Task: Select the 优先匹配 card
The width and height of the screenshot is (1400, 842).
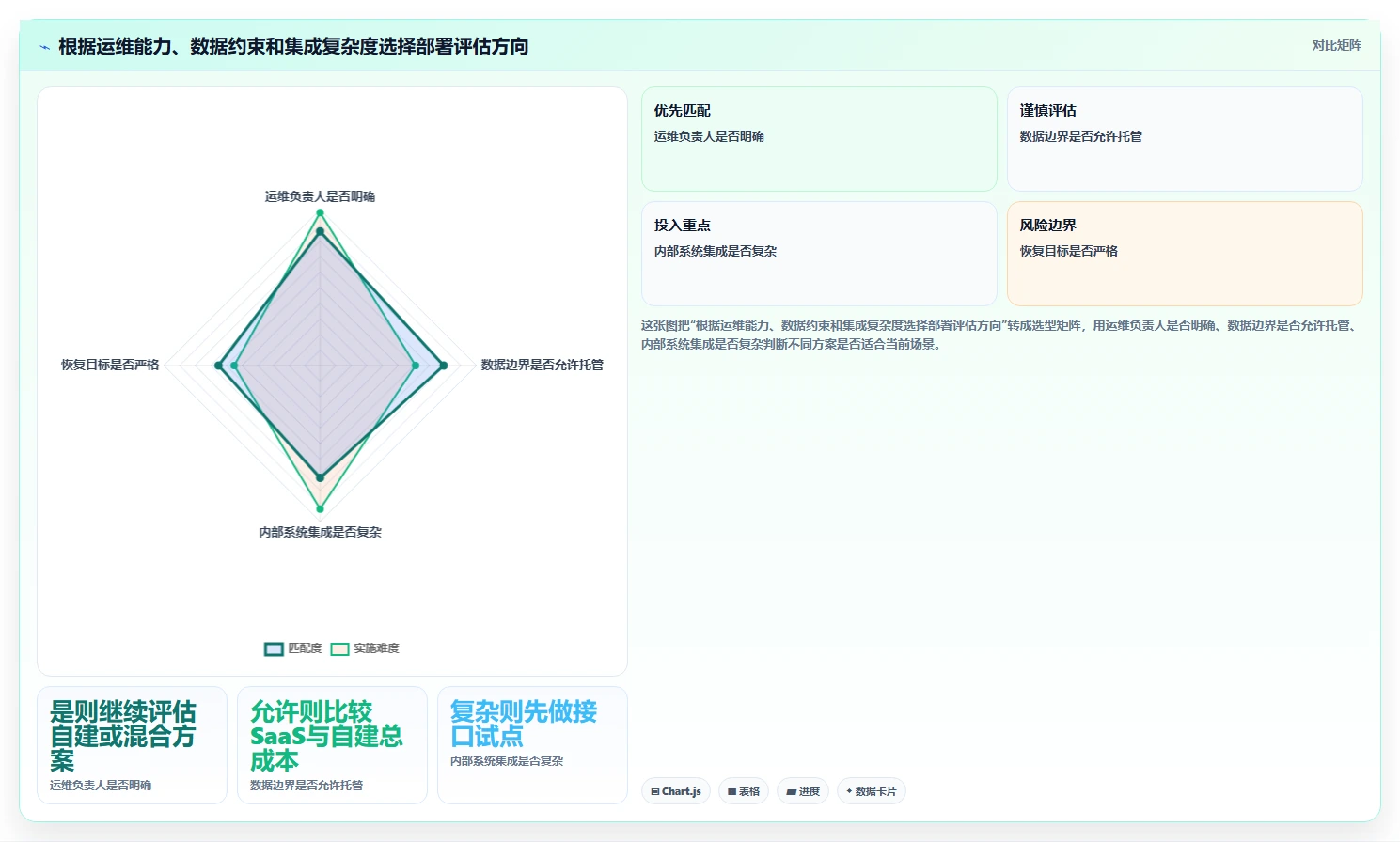Action: coord(819,139)
